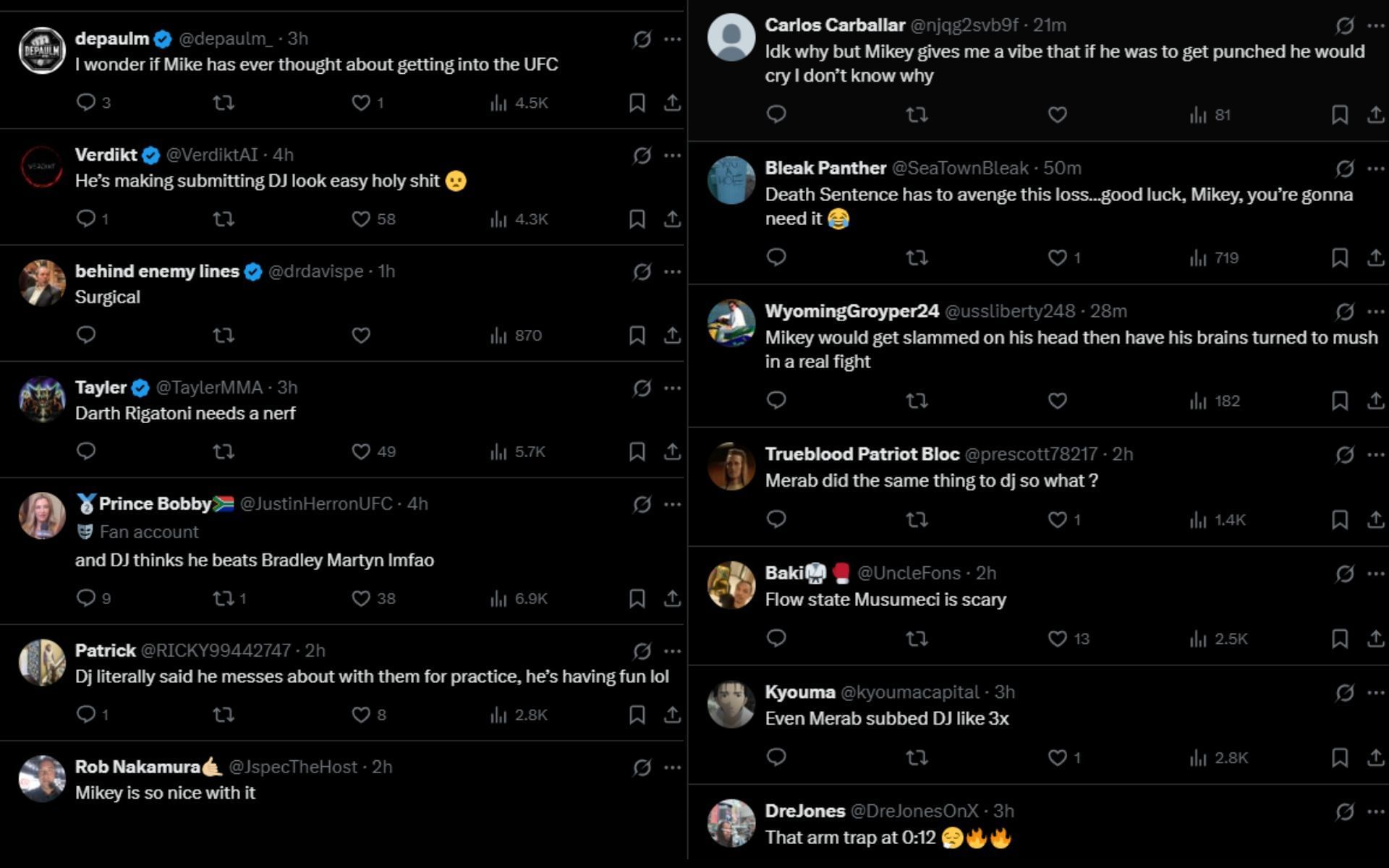
Task: Like WyomingGroyper24's real fight tweet
Action: click(1057, 401)
